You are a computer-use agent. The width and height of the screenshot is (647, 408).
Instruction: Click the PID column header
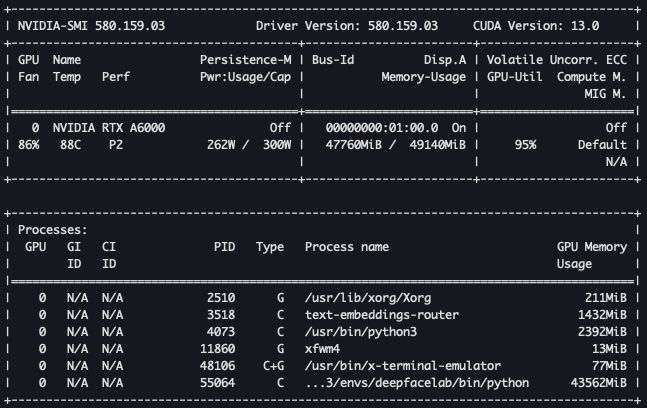224,247
